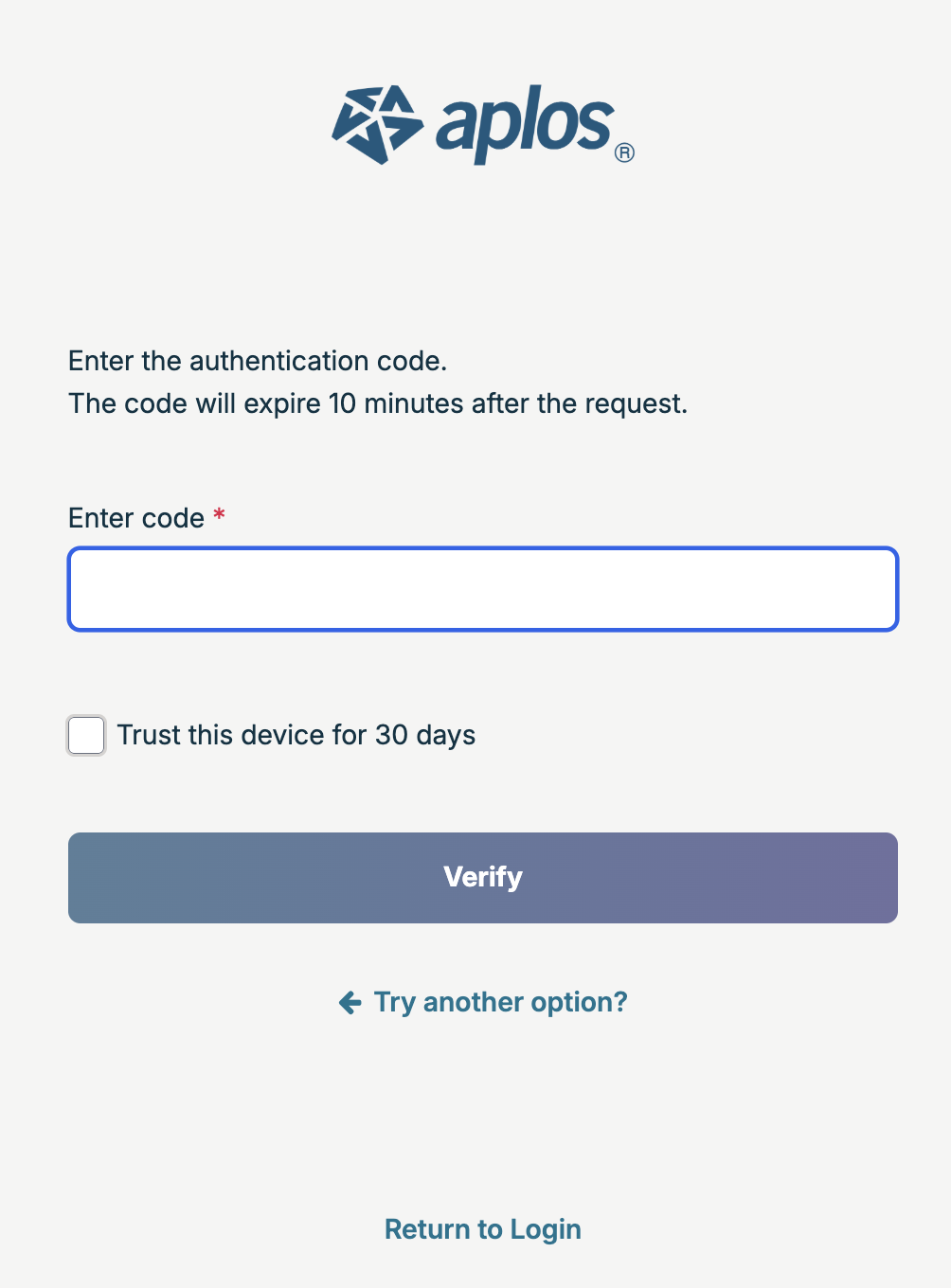Click the '30 days' text in trust label

(x=425, y=735)
